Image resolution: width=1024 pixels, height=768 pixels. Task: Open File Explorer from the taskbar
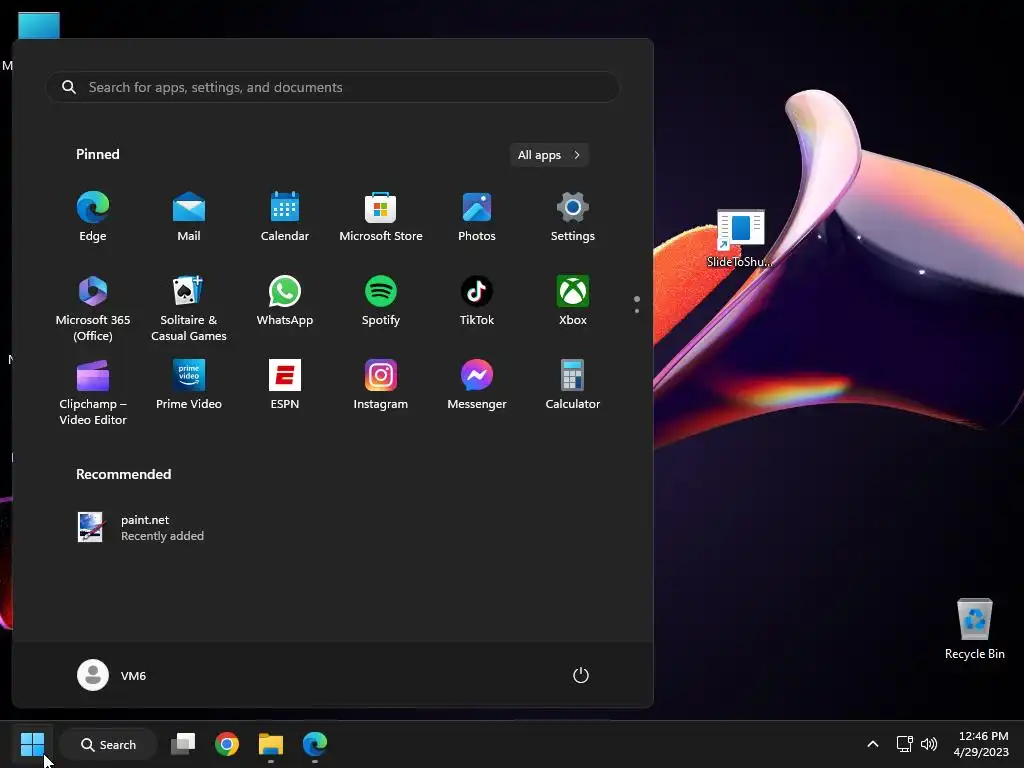(x=270, y=744)
